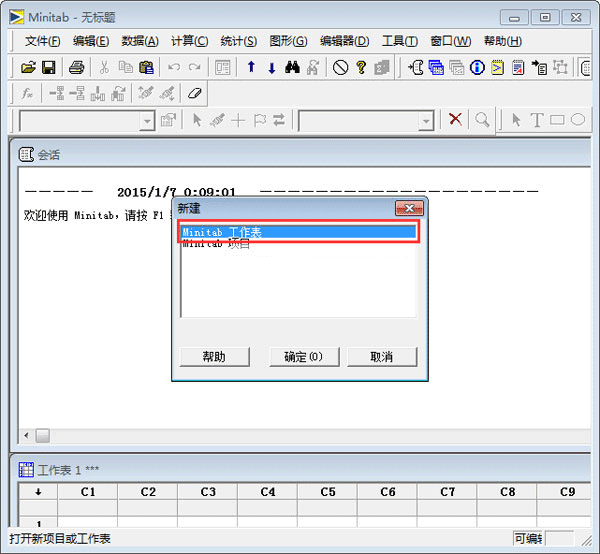This screenshot has width=600, height=554.
Task: Open the combo box dropdown below the fx toolbar
Action: coord(147,121)
